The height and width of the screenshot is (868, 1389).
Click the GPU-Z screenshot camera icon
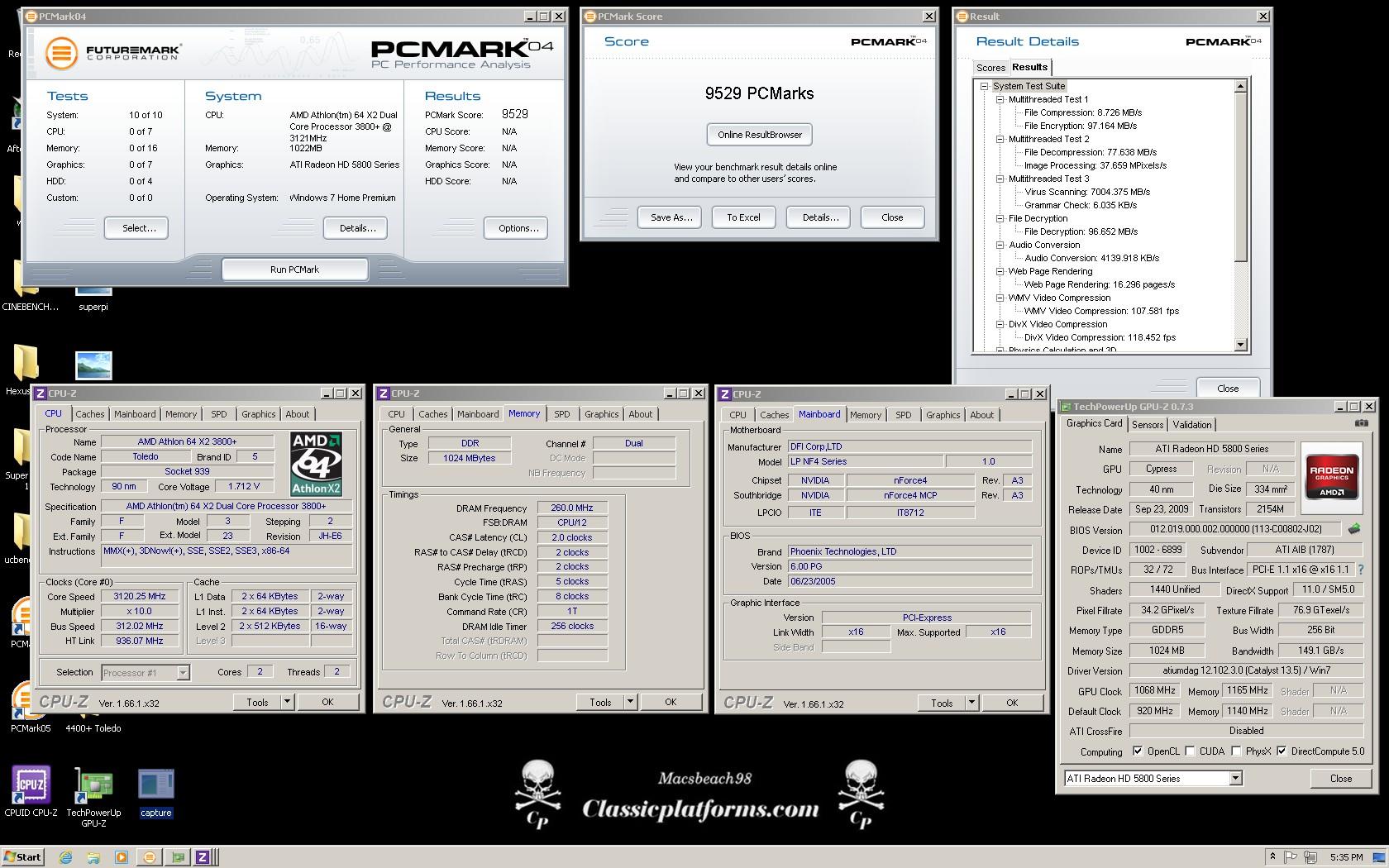coord(1361,423)
